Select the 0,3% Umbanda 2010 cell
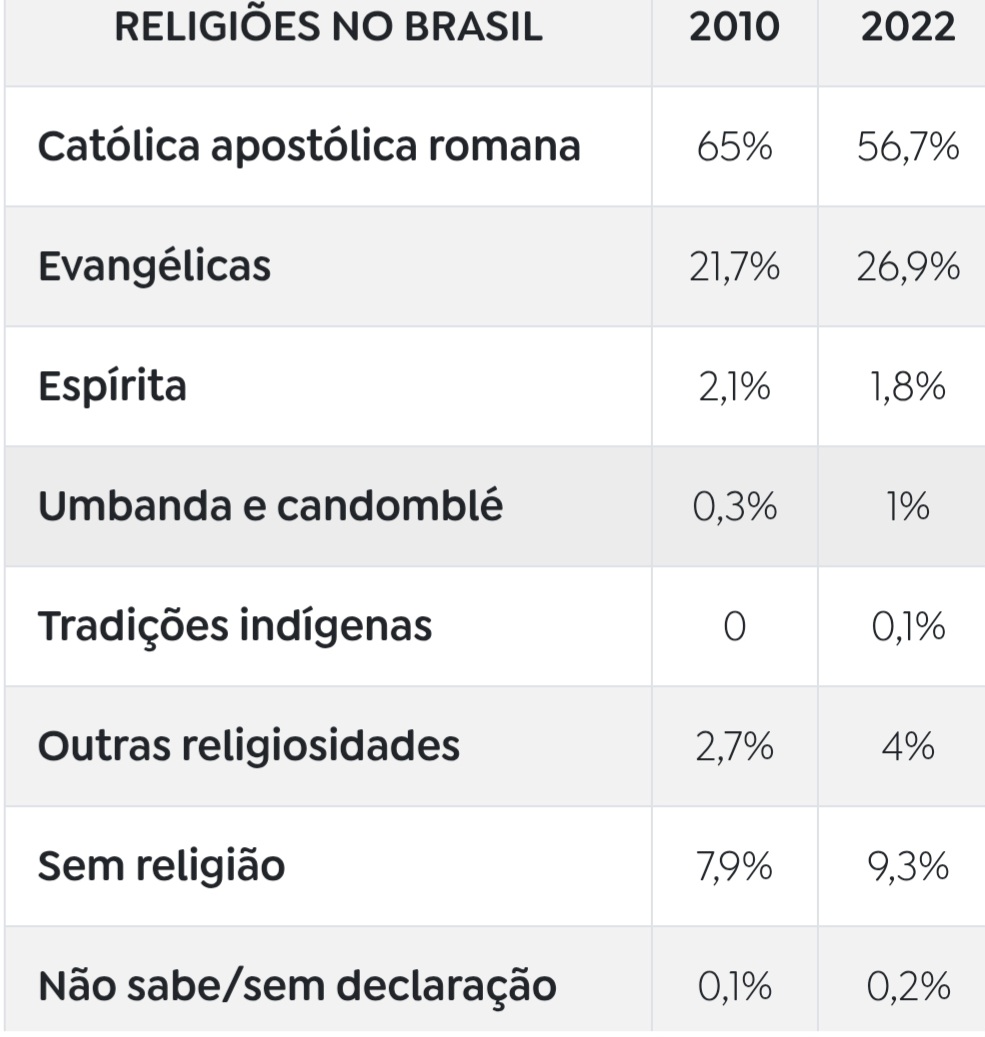The height and width of the screenshot is (1037, 985). (x=734, y=507)
